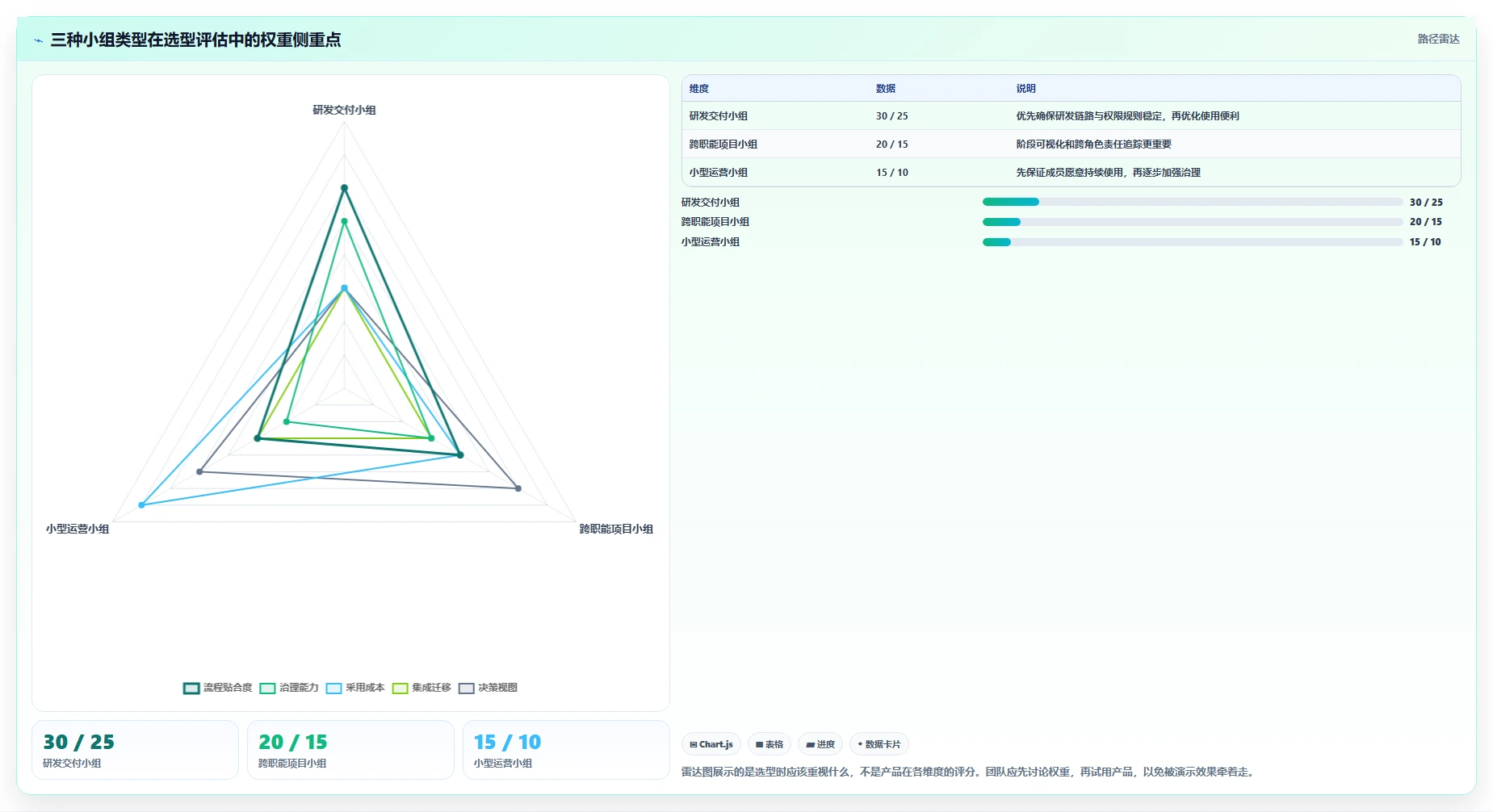This screenshot has height=812, width=1493.
Task: Toggle the 集成迁移 legend entry
Action: (x=421, y=688)
